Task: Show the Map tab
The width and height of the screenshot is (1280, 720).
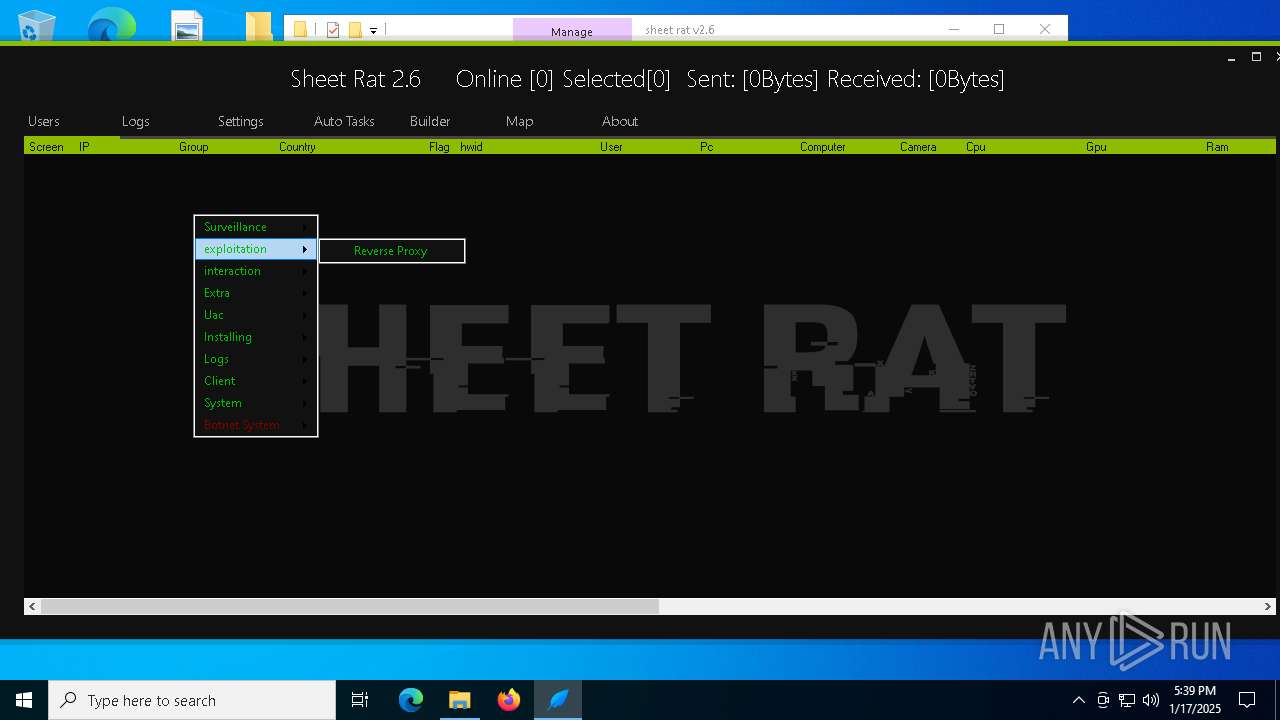Action: (x=519, y=121)
